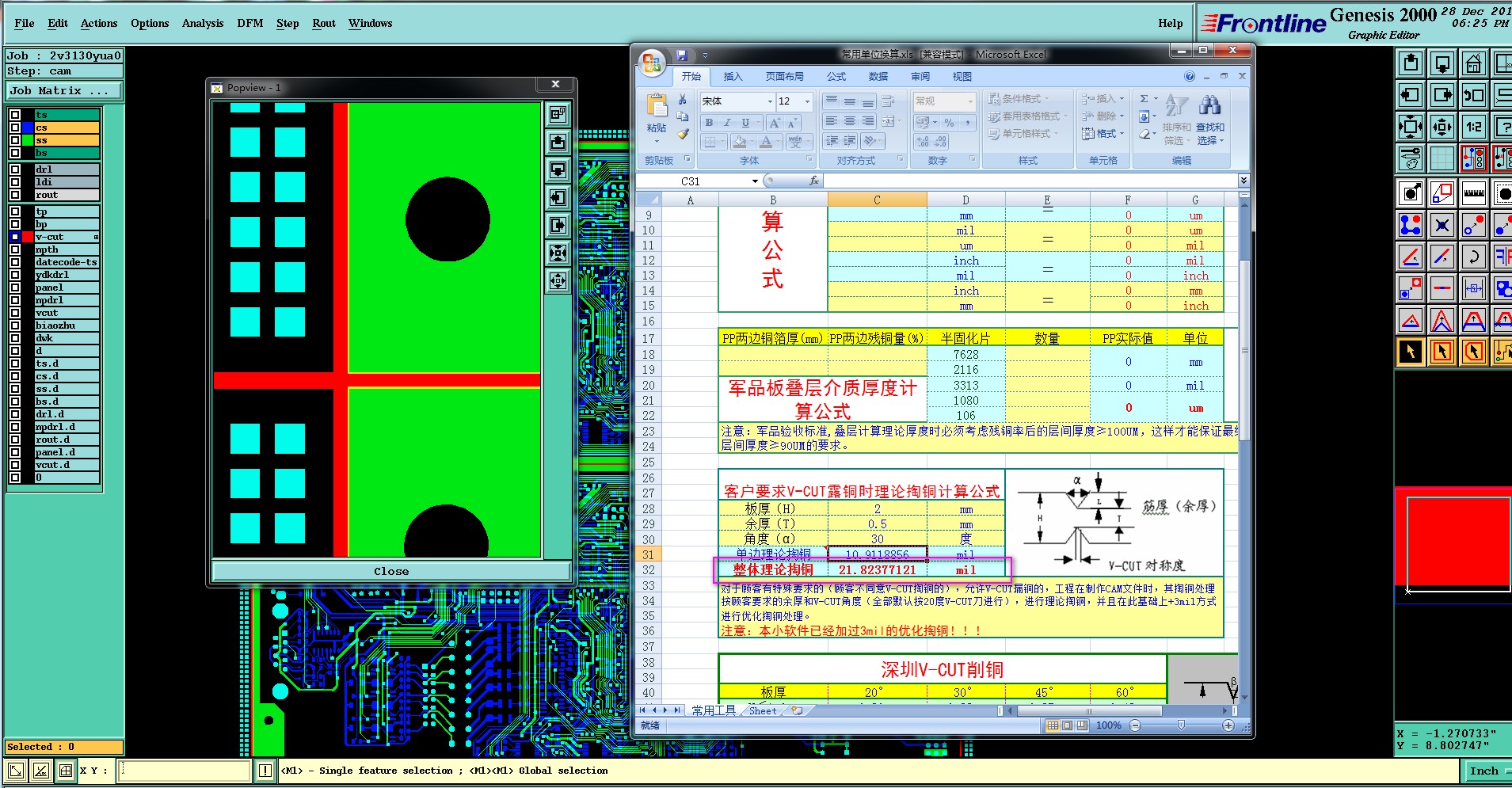Open the Actions menu in Genesis

(x=99, y=24)
